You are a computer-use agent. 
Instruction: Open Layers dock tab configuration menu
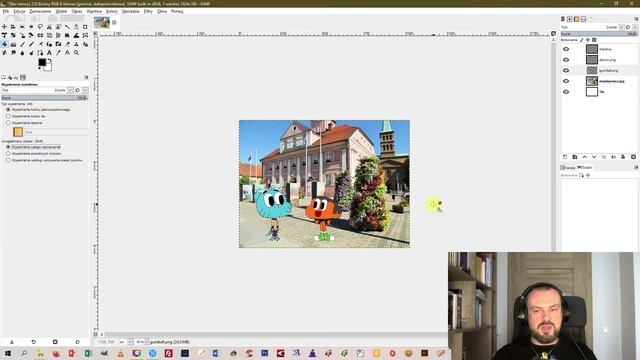click(x=636, y=19)
